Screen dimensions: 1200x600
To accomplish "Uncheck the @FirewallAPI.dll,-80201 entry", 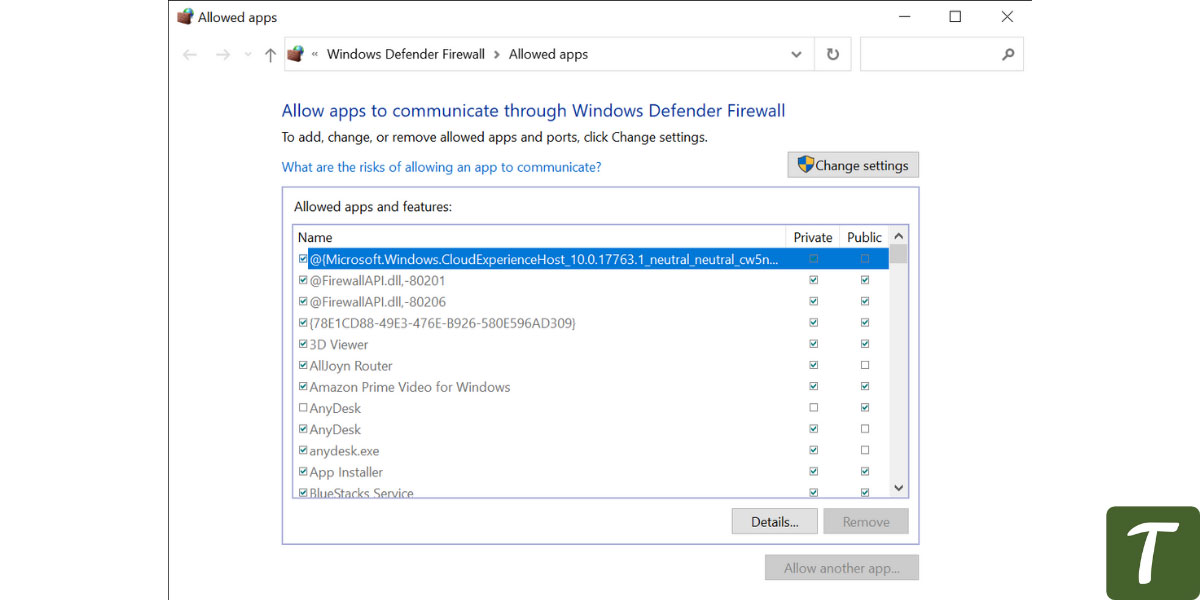I will click(x=303, y=280).
